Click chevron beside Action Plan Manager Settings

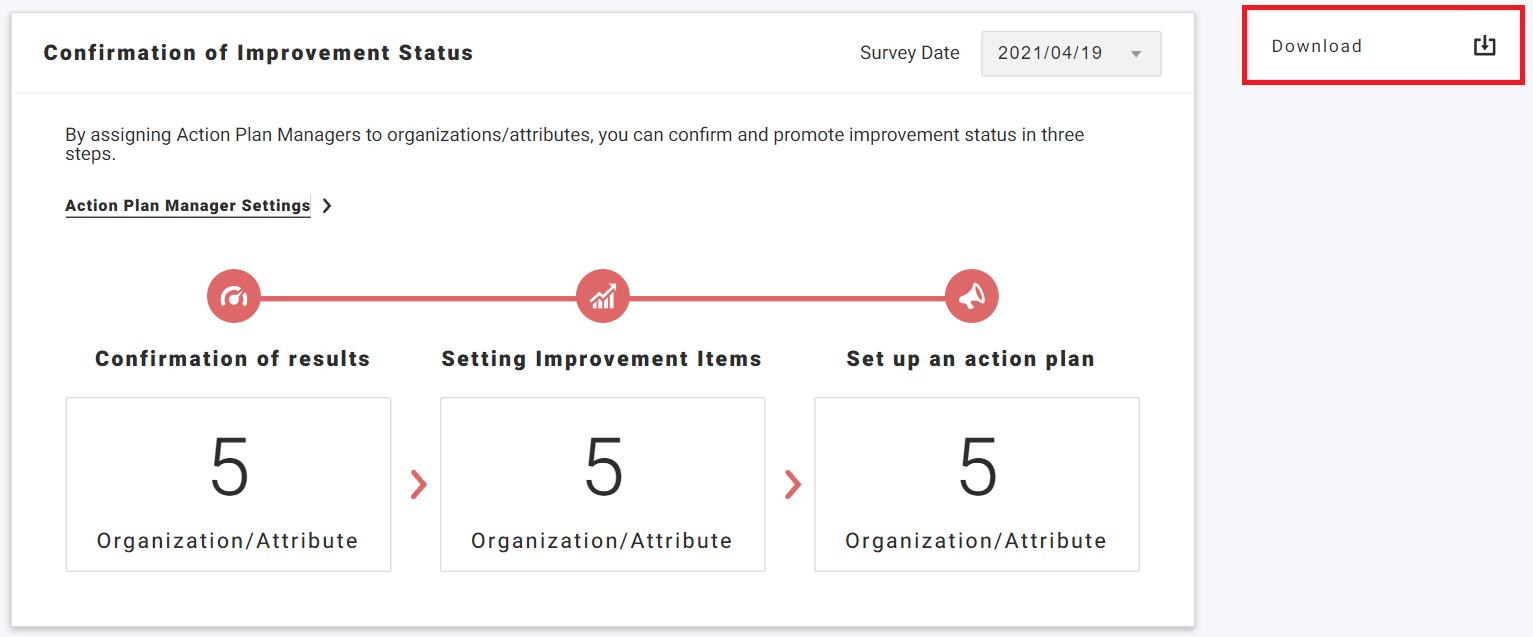[327, 206]
